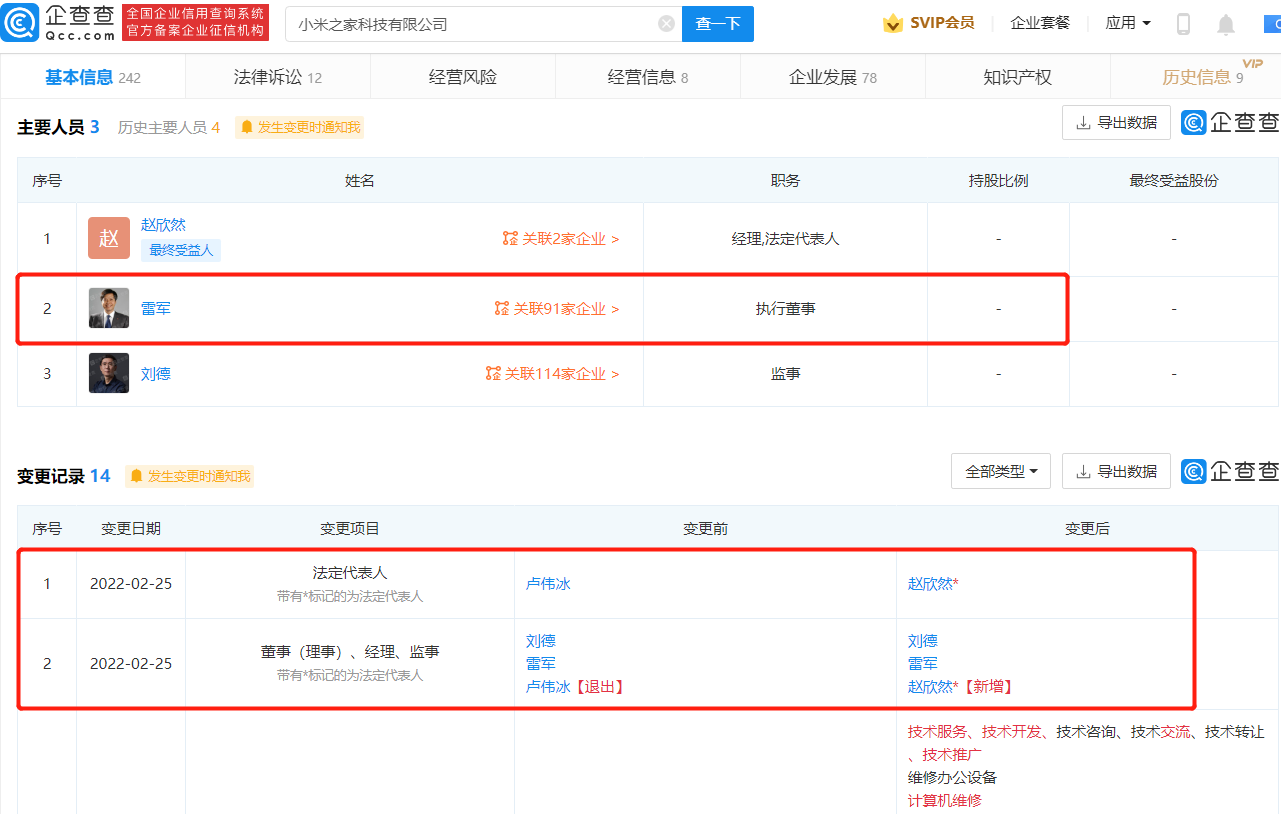Open 雷军 name link in 主要人员
Screen dimensions: 1281x814
point(156,309)
